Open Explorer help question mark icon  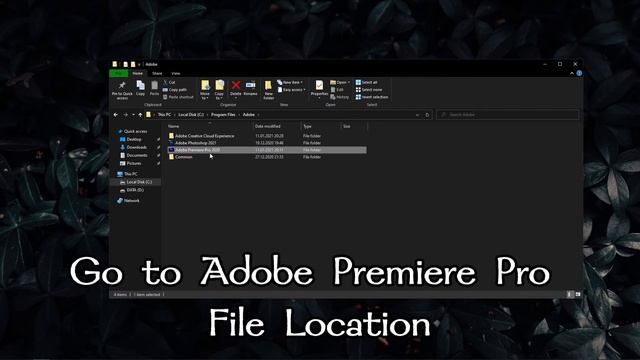pos(579,73)
